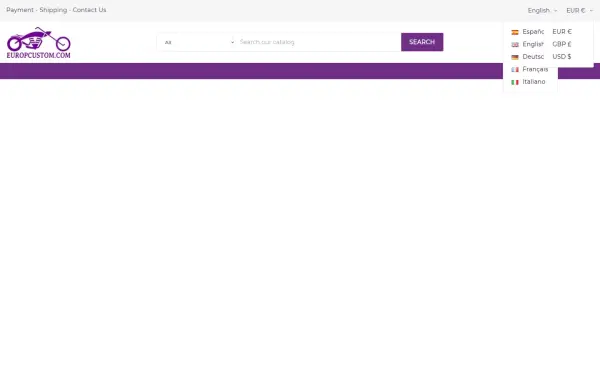Open the Payment link in top bar
Image resolution: width=600 pixels, height=375 pixels.
[x=20, y=10]
